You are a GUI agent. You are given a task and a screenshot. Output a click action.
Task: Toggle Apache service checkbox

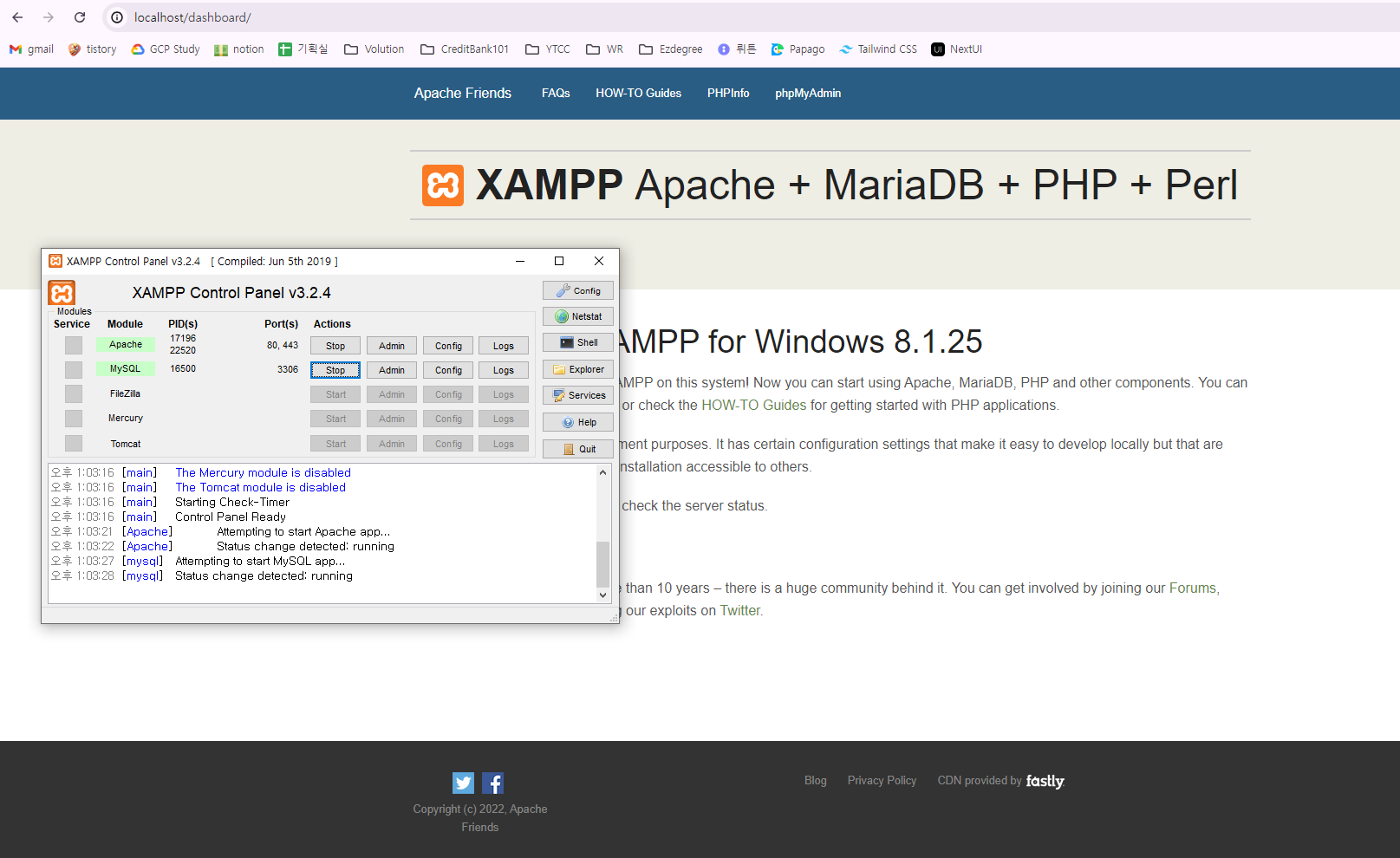click(x=74, y=345)
